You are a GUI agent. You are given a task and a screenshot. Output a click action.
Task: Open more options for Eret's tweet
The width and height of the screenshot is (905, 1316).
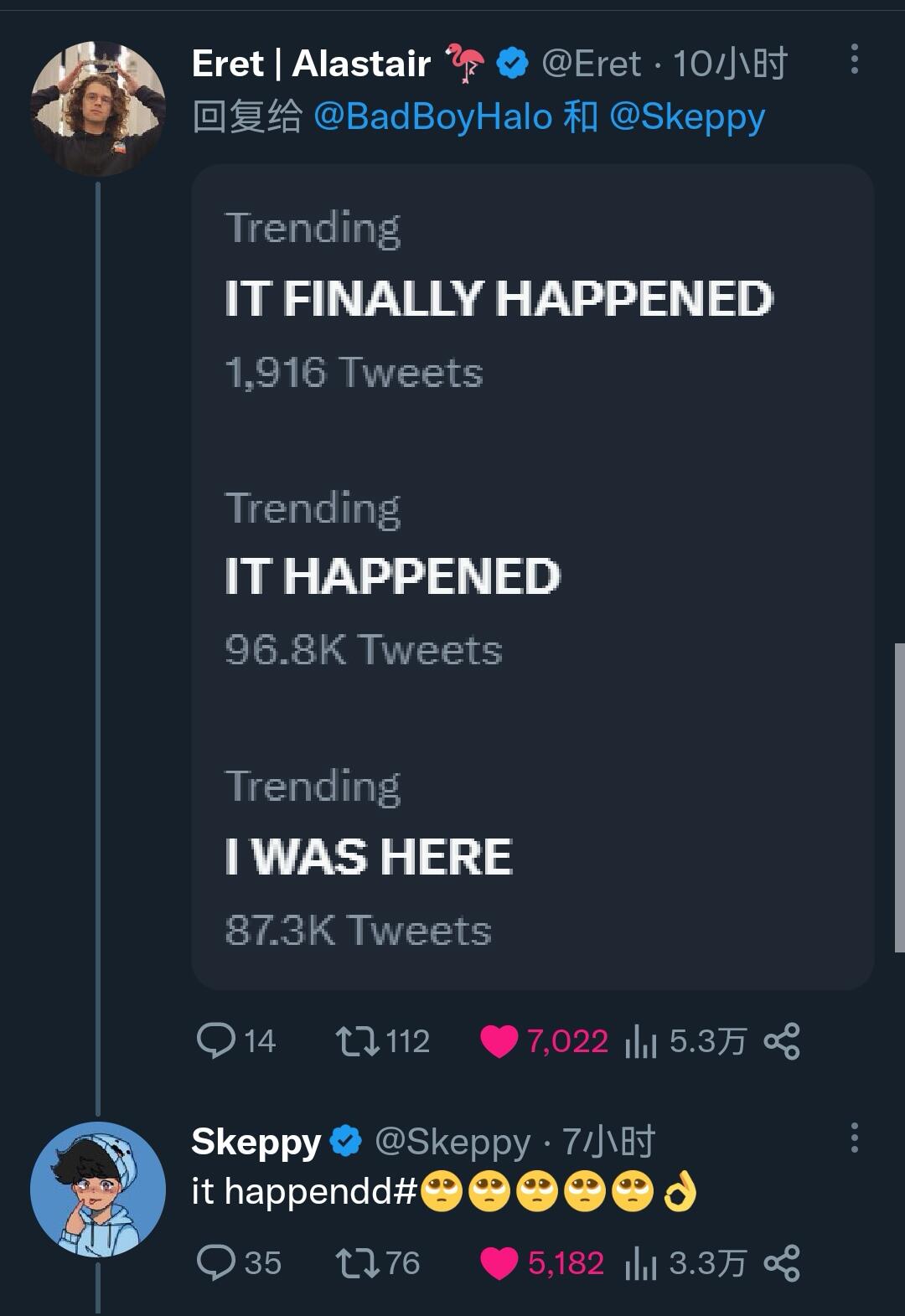tap(854, 59)
